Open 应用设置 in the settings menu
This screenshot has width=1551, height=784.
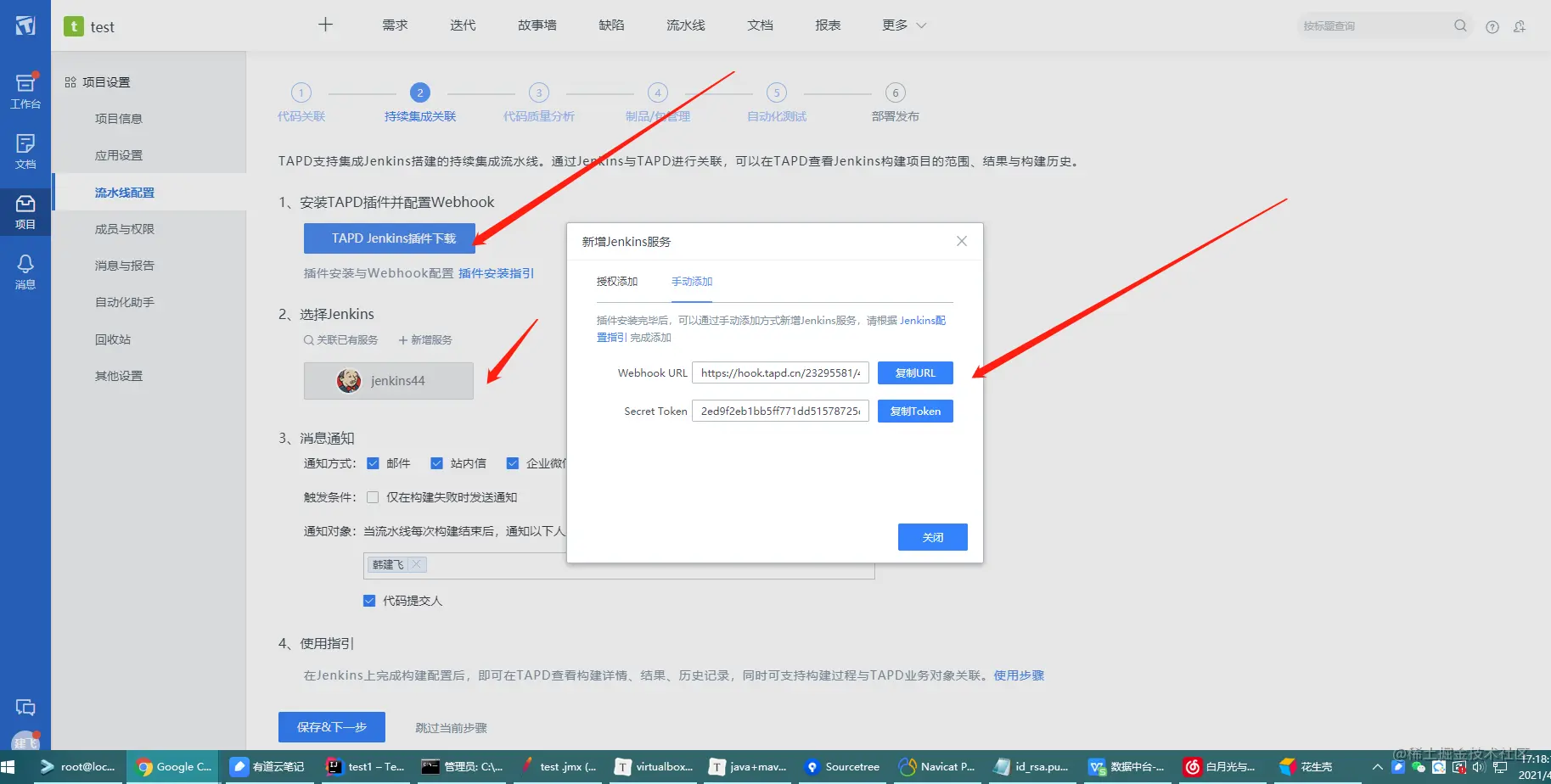[x=119, y=155]
